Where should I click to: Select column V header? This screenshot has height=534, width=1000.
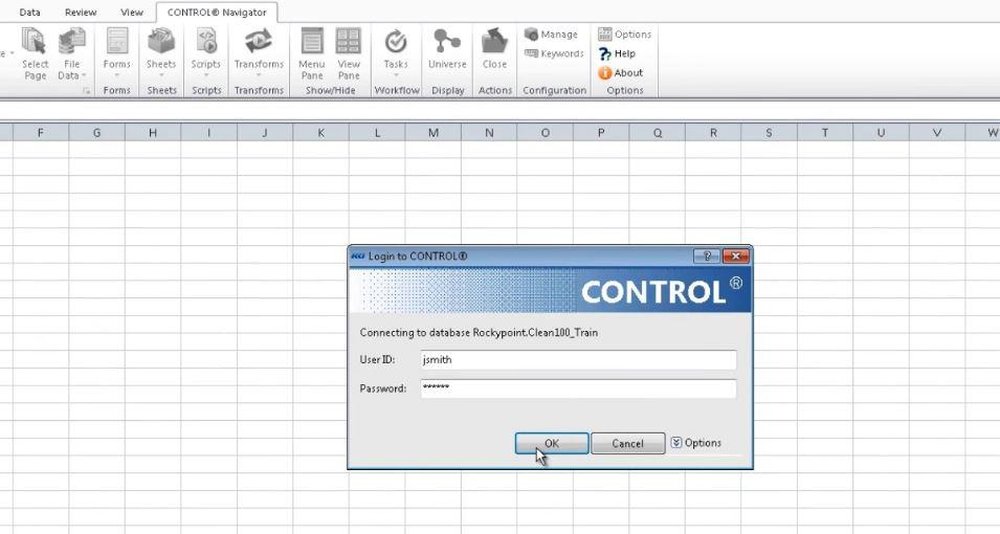[937, 133]
